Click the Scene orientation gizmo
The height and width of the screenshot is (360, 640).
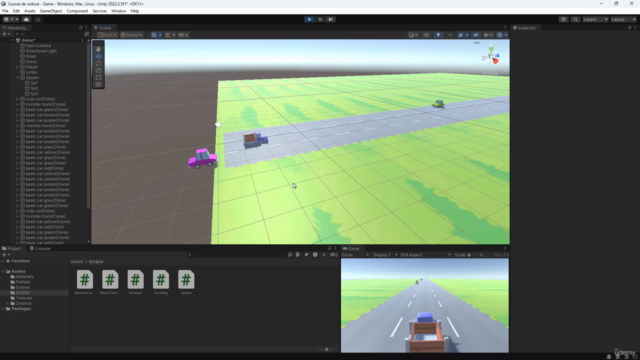click(x=491, y=56)
